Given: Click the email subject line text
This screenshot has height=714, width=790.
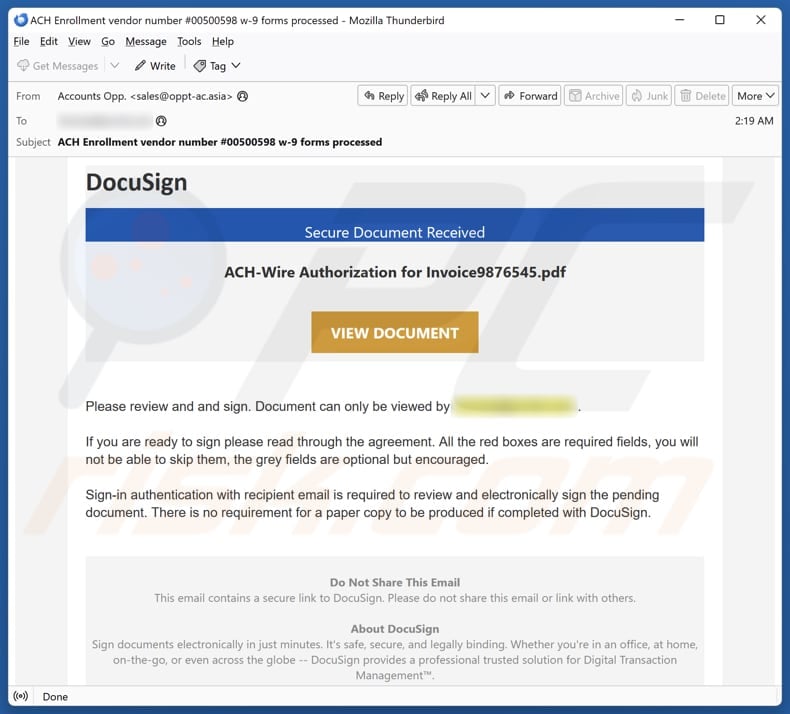Looking at the screenshot, I should pyautogui.click(x=220, y=142).
